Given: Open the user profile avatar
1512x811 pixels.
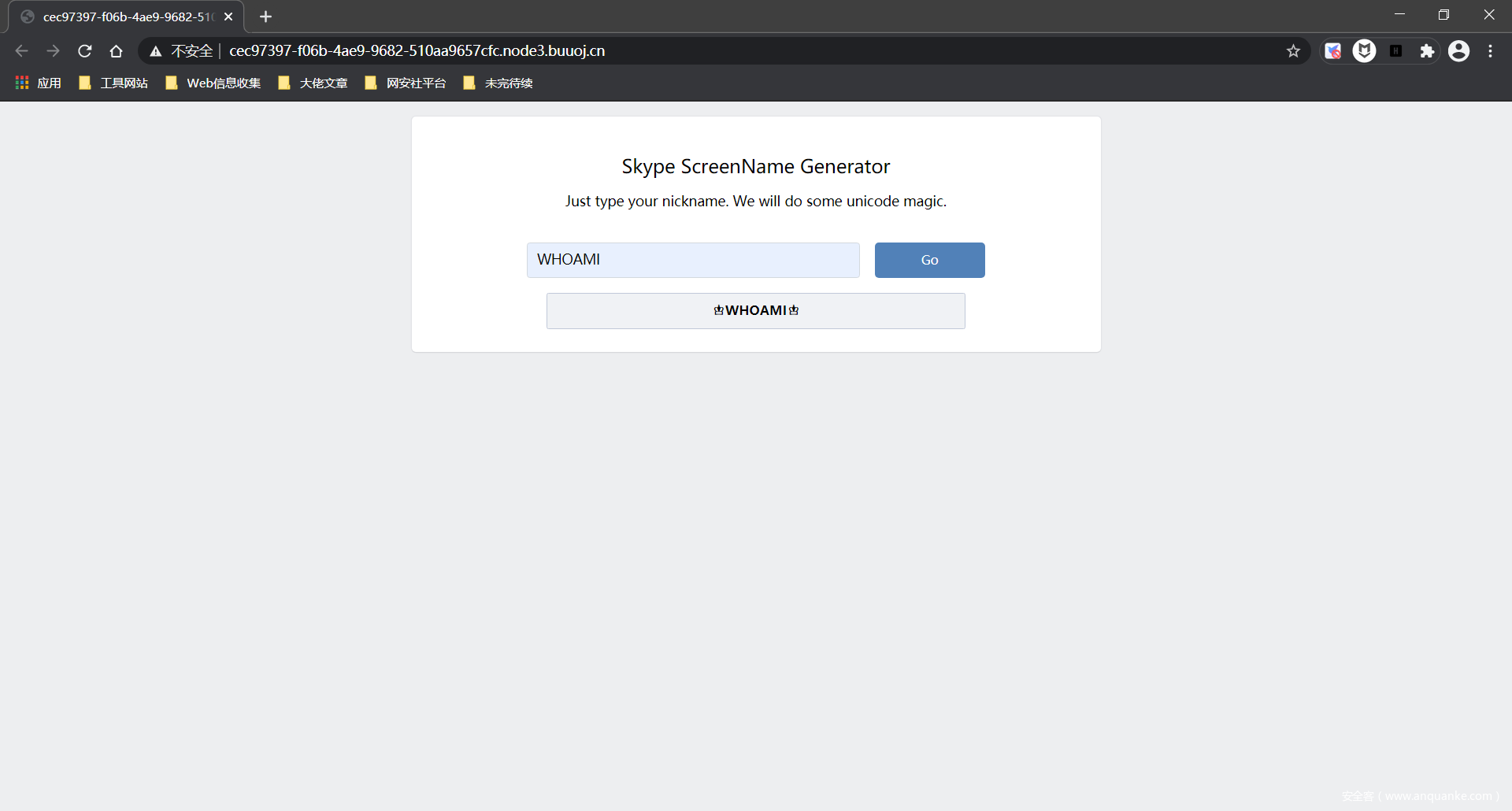Looking at the screenshot, I should point(1458,51).
